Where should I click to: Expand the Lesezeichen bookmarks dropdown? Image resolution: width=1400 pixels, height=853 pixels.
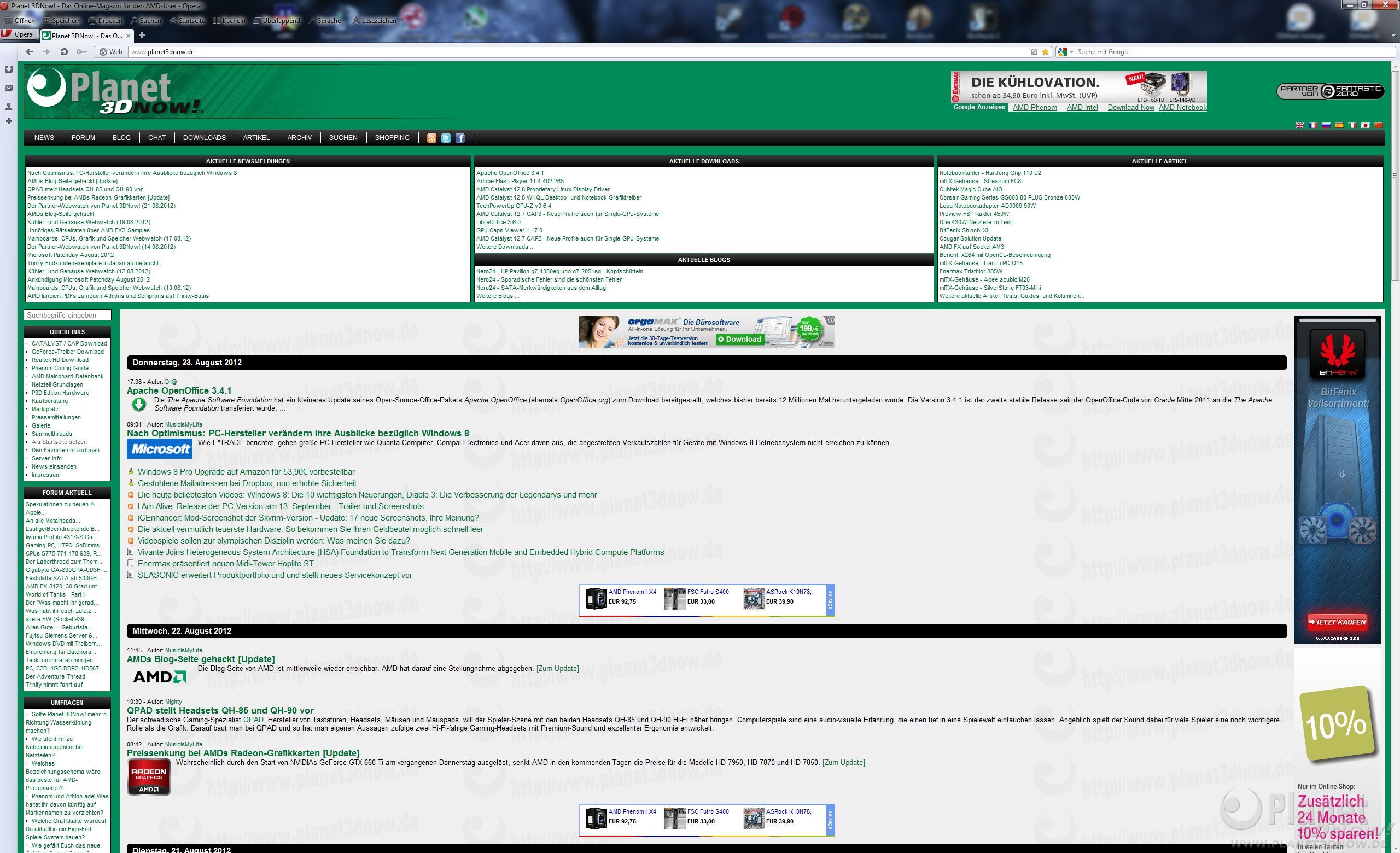pos(401,21)
